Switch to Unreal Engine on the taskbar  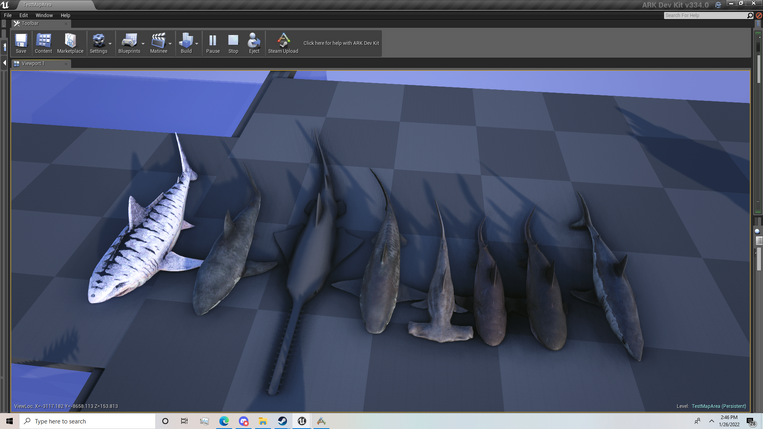coord(302,421)
